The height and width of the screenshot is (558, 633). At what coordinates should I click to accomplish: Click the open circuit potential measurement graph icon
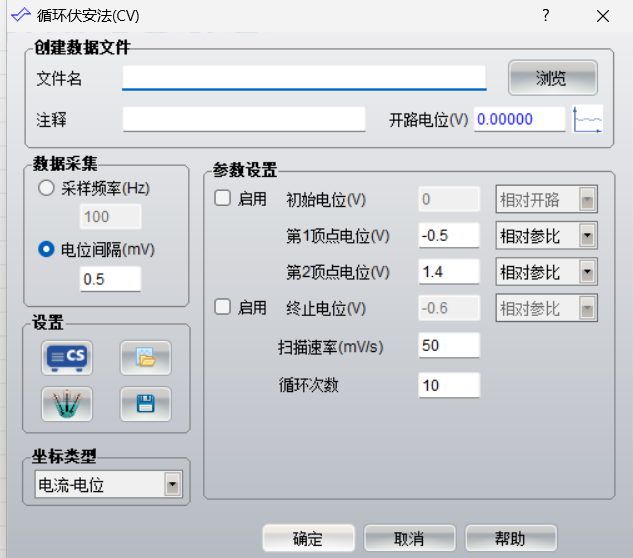pyautogui.click(x=587, y=119)
